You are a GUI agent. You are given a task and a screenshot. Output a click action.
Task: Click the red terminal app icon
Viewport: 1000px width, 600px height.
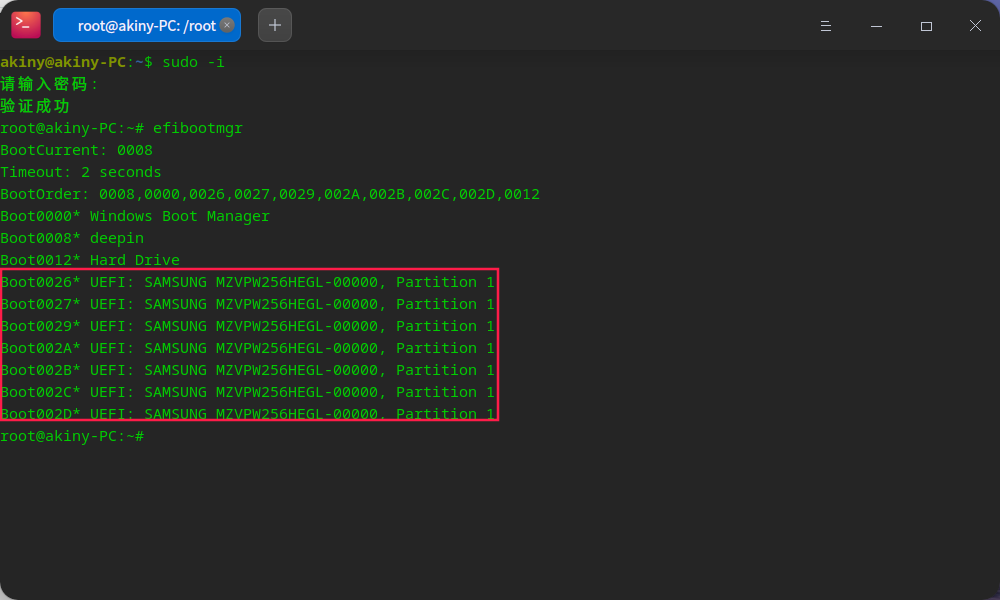26,25
